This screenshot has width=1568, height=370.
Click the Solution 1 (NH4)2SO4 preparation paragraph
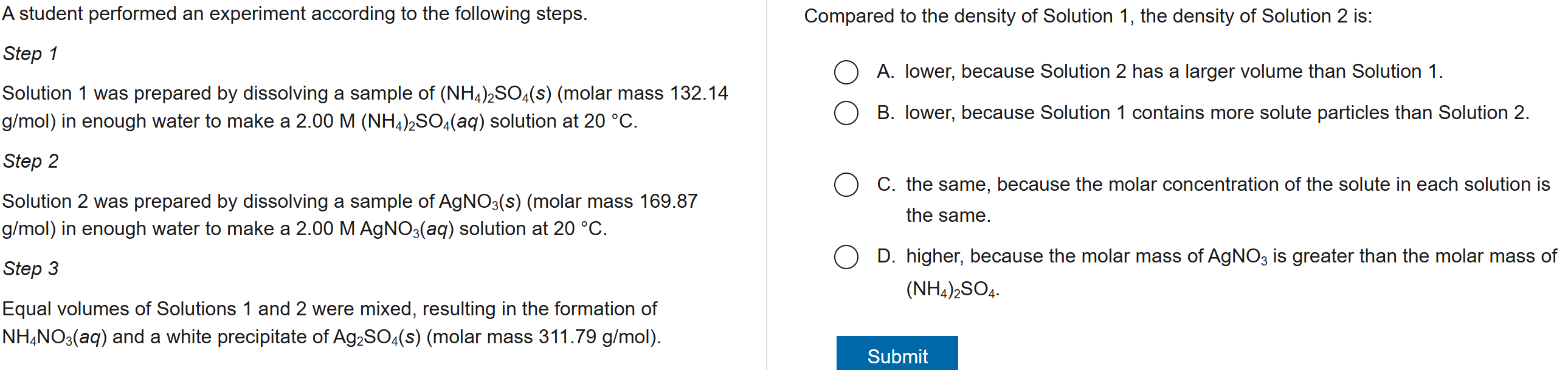[365, 107]
